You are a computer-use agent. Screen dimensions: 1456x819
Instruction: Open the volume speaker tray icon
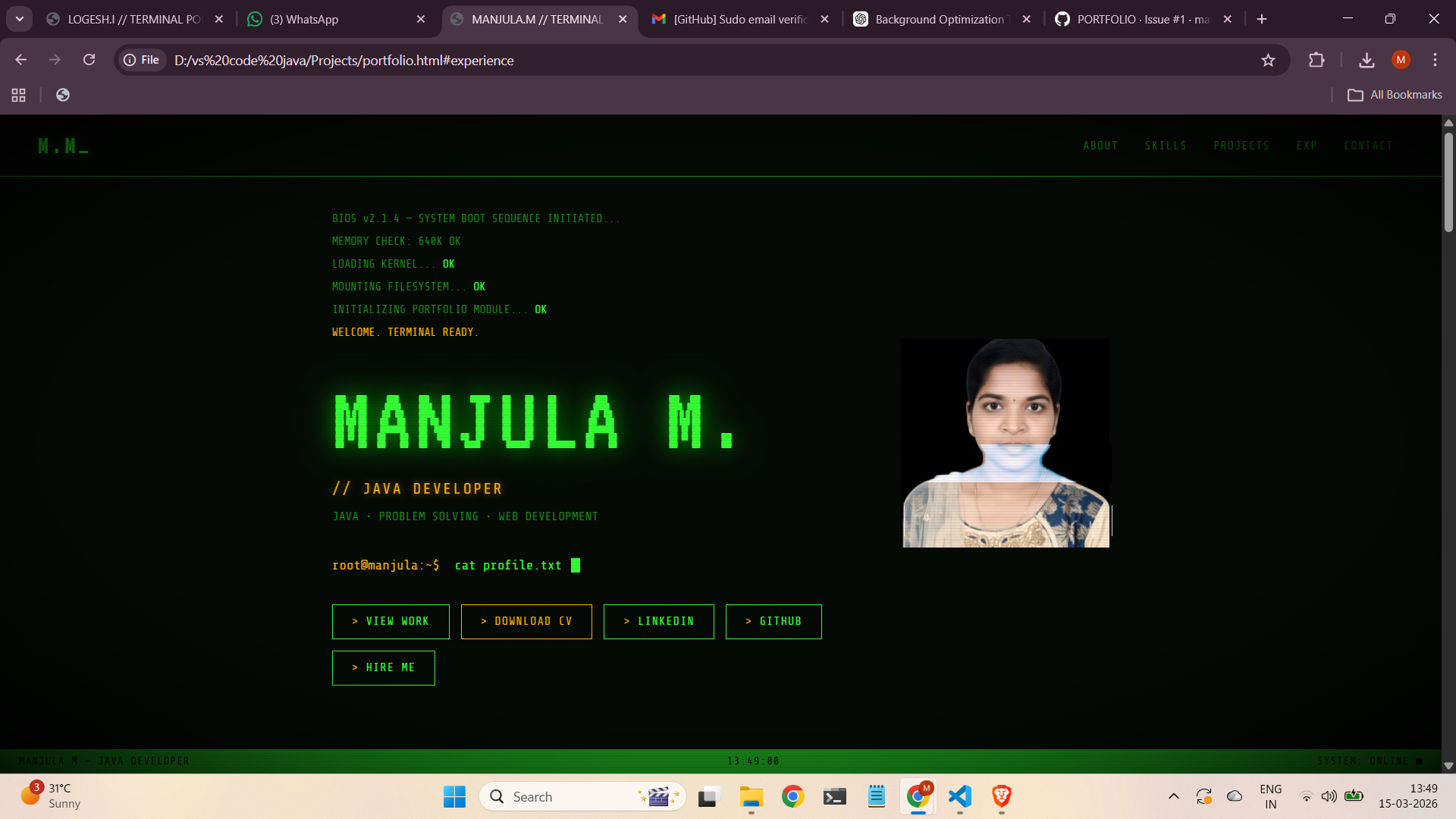tap(1329, 796)
